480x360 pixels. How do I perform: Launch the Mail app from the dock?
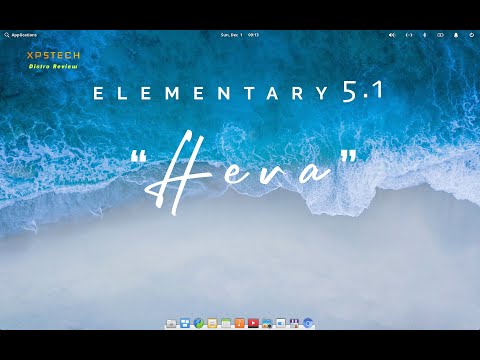pos(212,323)
